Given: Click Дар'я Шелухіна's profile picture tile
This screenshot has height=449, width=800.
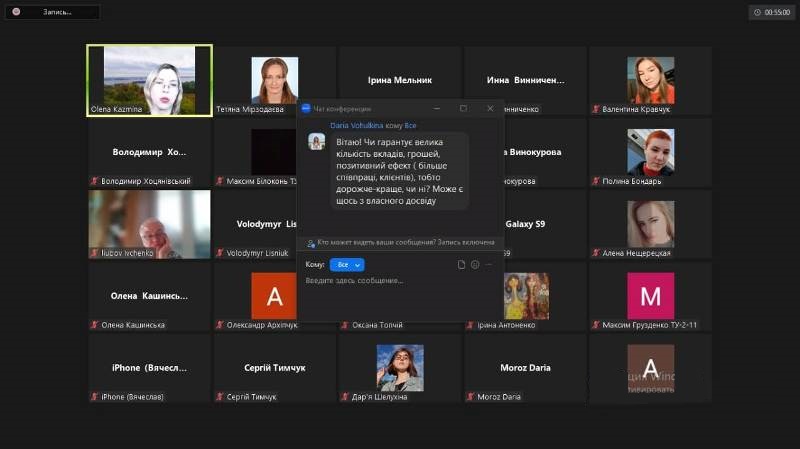Looking at the screenshot, I should 400,366.
